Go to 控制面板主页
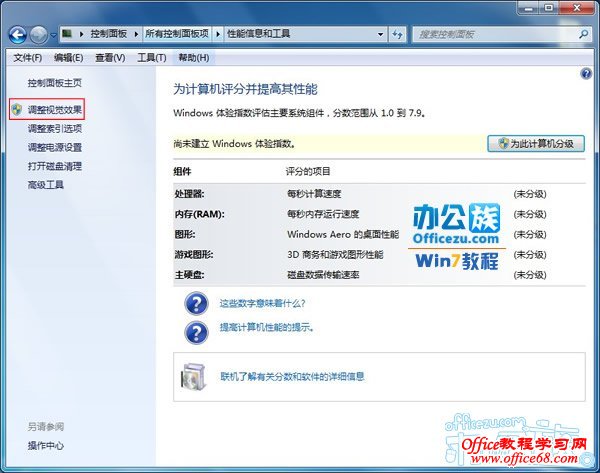 [55, 83]
